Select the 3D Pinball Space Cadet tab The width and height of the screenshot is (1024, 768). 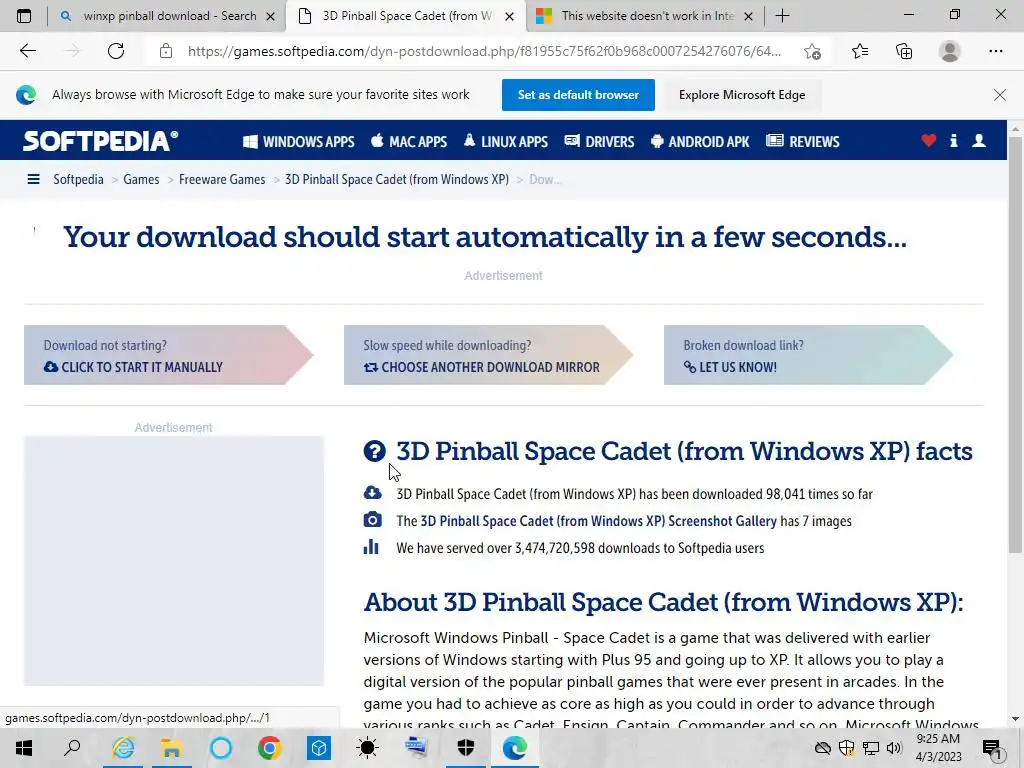point(405,16)
